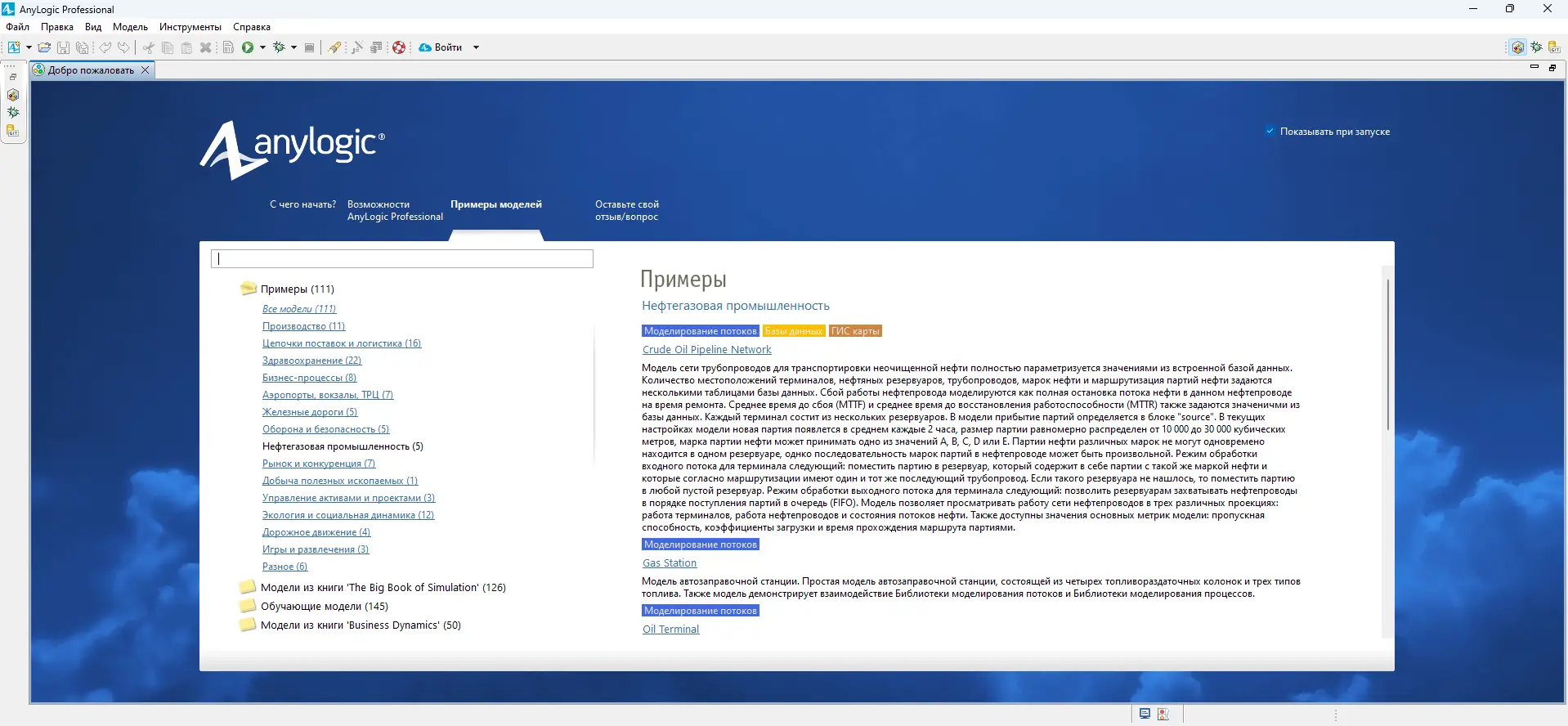Switch to Debug perspective at top right
Image resolution: width=1568 pixels, height=726 pixels.
[1536, 47]
